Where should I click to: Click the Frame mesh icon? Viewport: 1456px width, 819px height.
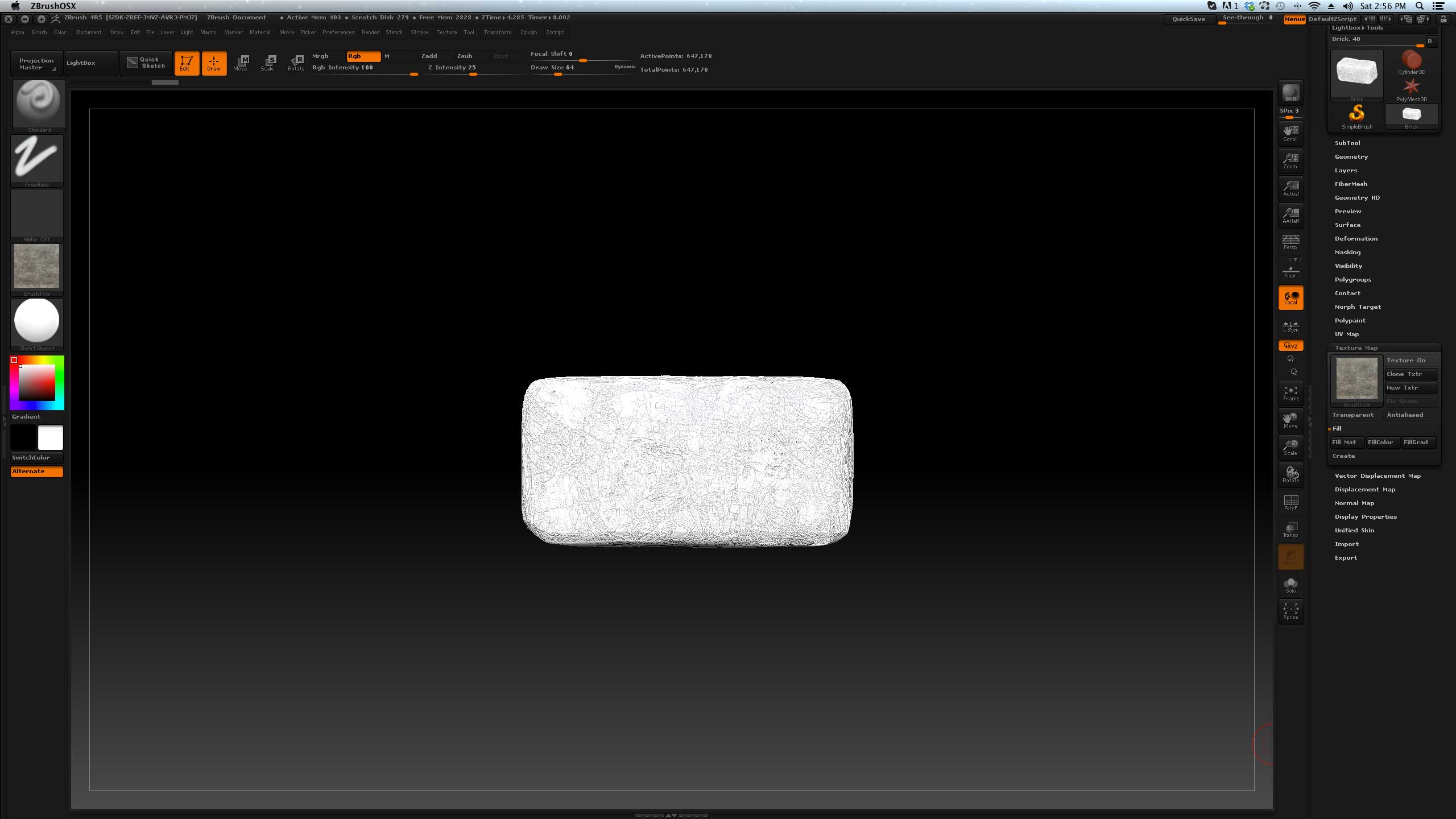(x=1290, y=393)
